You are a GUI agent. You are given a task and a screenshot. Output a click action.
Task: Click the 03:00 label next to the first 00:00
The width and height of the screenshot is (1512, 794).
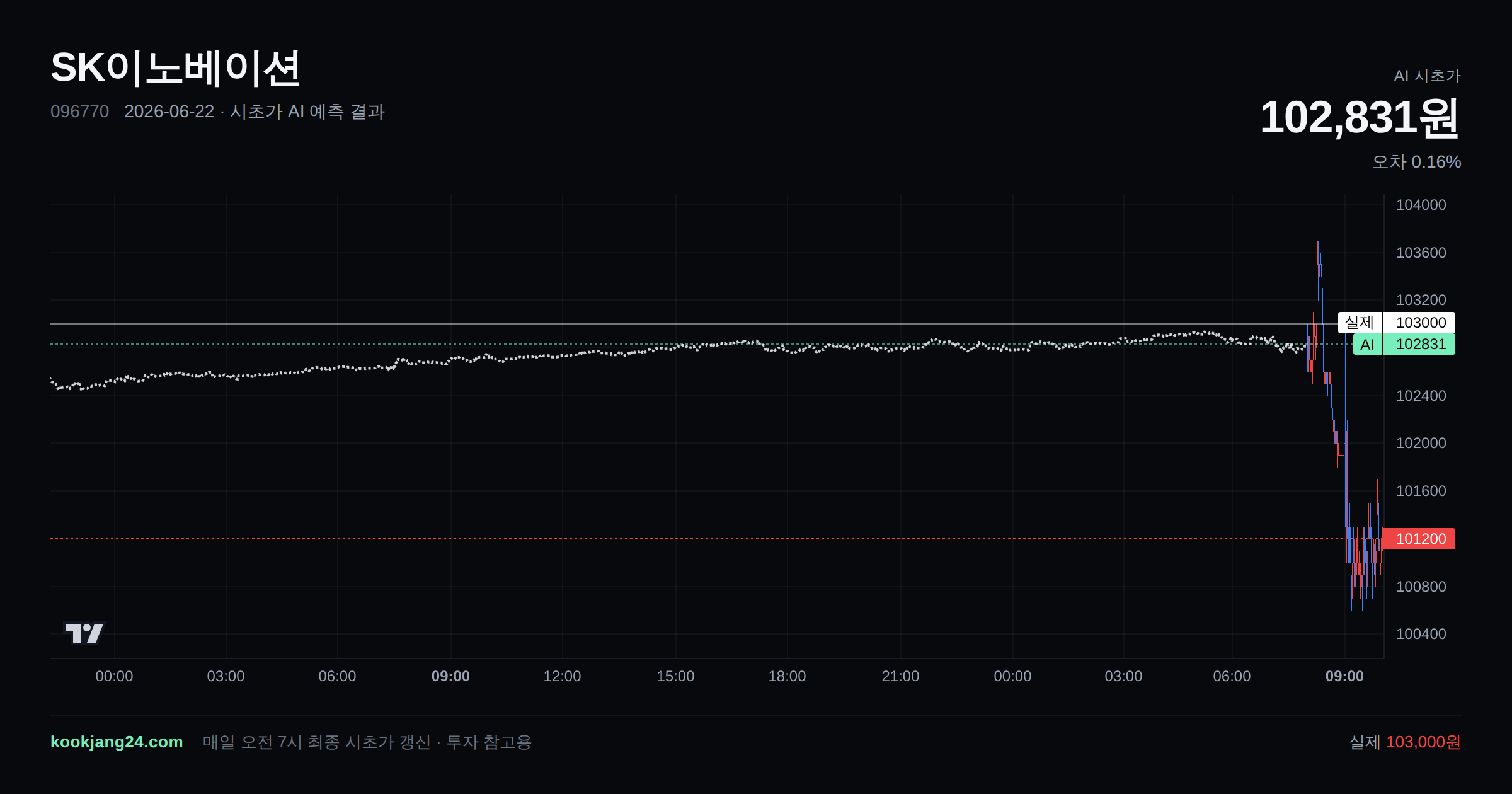(226, 676)
